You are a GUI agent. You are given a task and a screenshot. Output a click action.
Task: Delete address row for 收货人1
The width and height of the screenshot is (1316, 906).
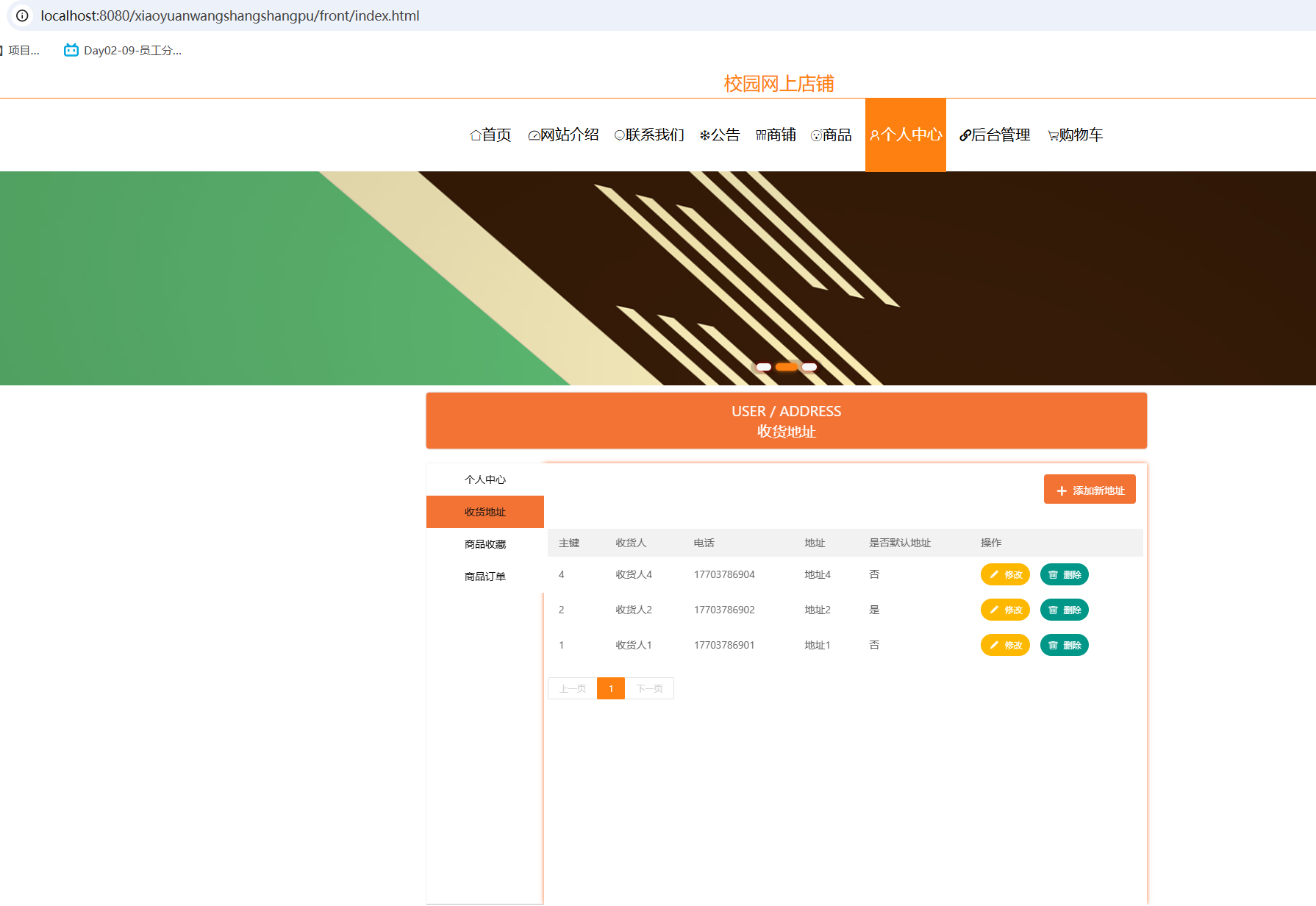click(1064, 645)
